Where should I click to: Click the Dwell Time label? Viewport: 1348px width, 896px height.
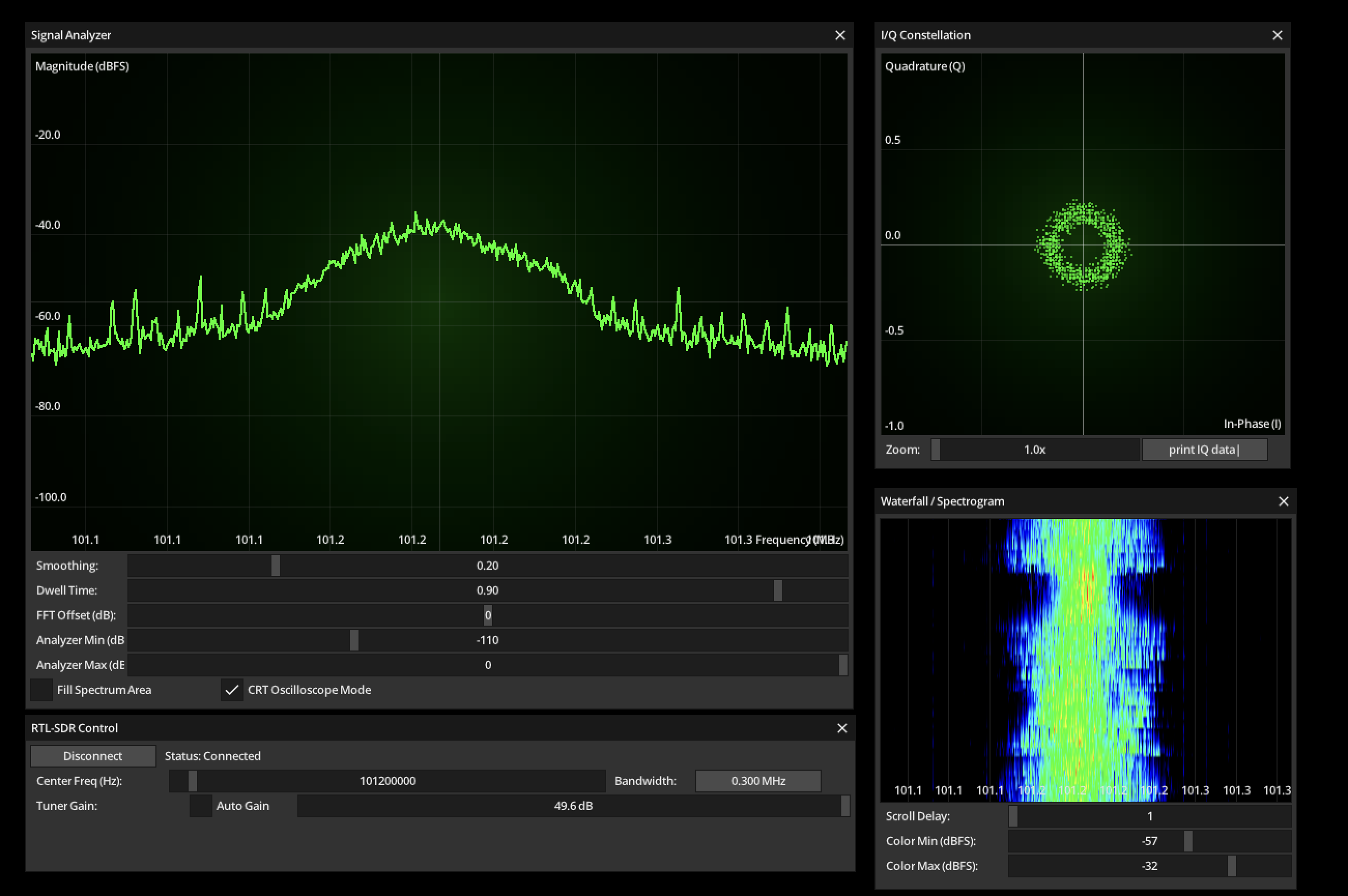point(67,590)
